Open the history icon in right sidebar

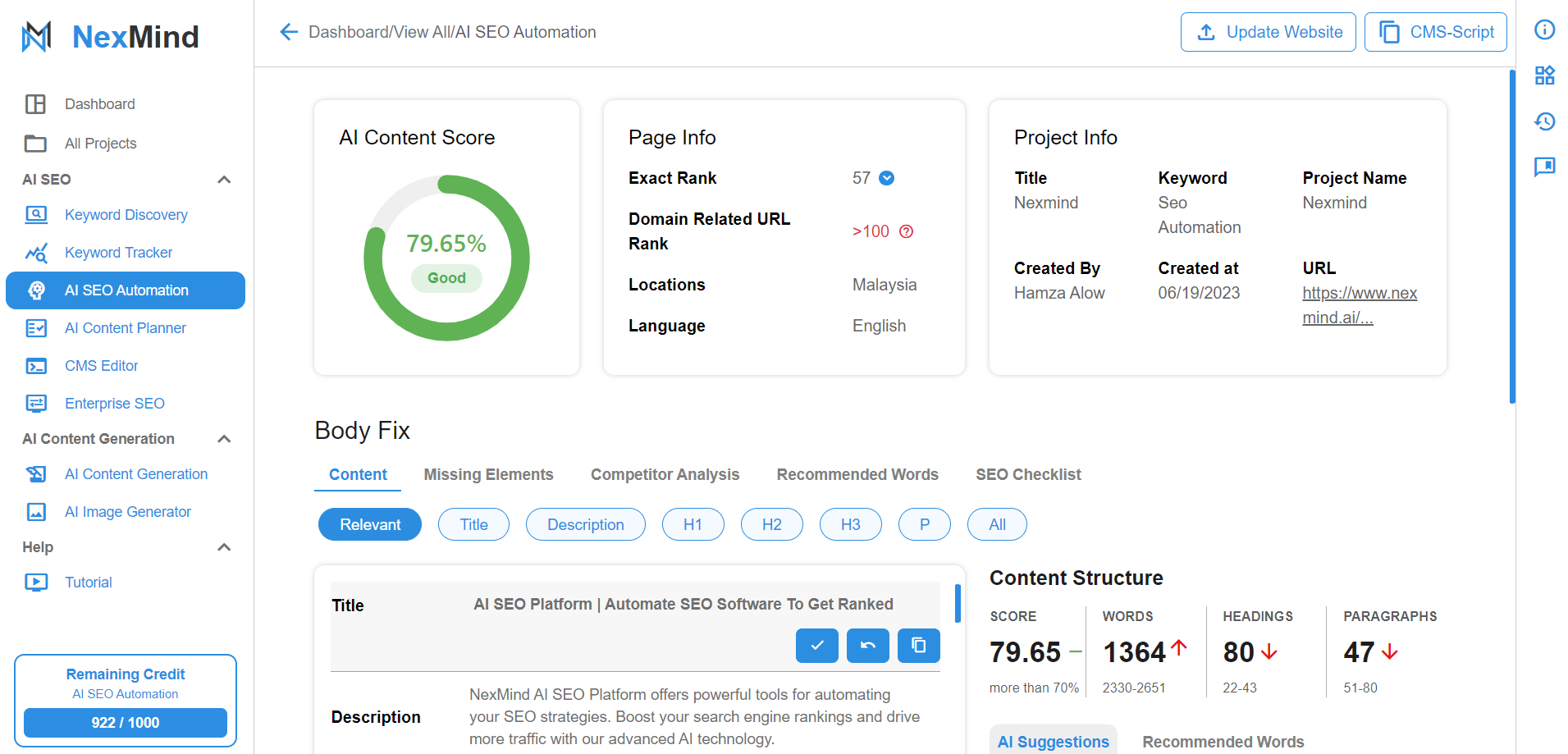click(1544, 121)
